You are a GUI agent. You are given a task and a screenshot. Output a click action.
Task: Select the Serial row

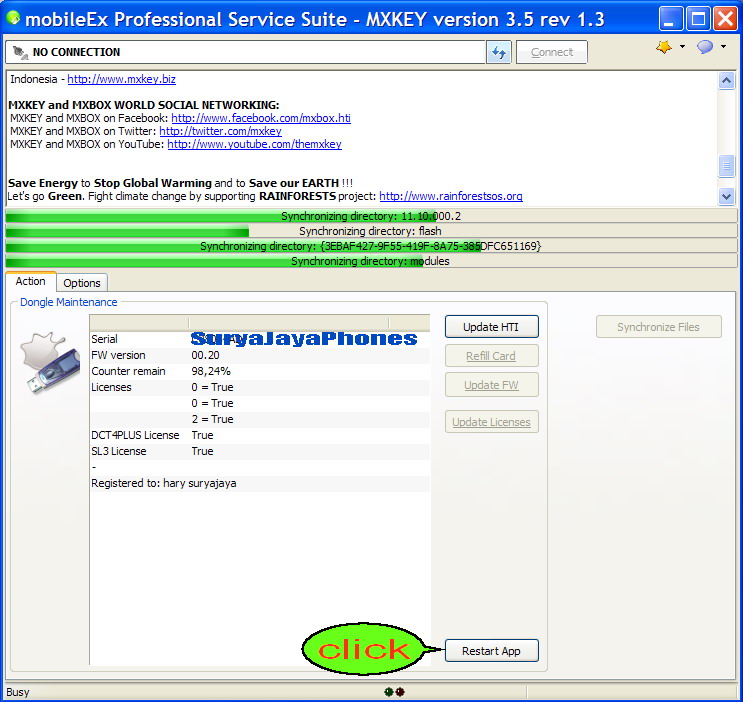[x=260, y=339]
